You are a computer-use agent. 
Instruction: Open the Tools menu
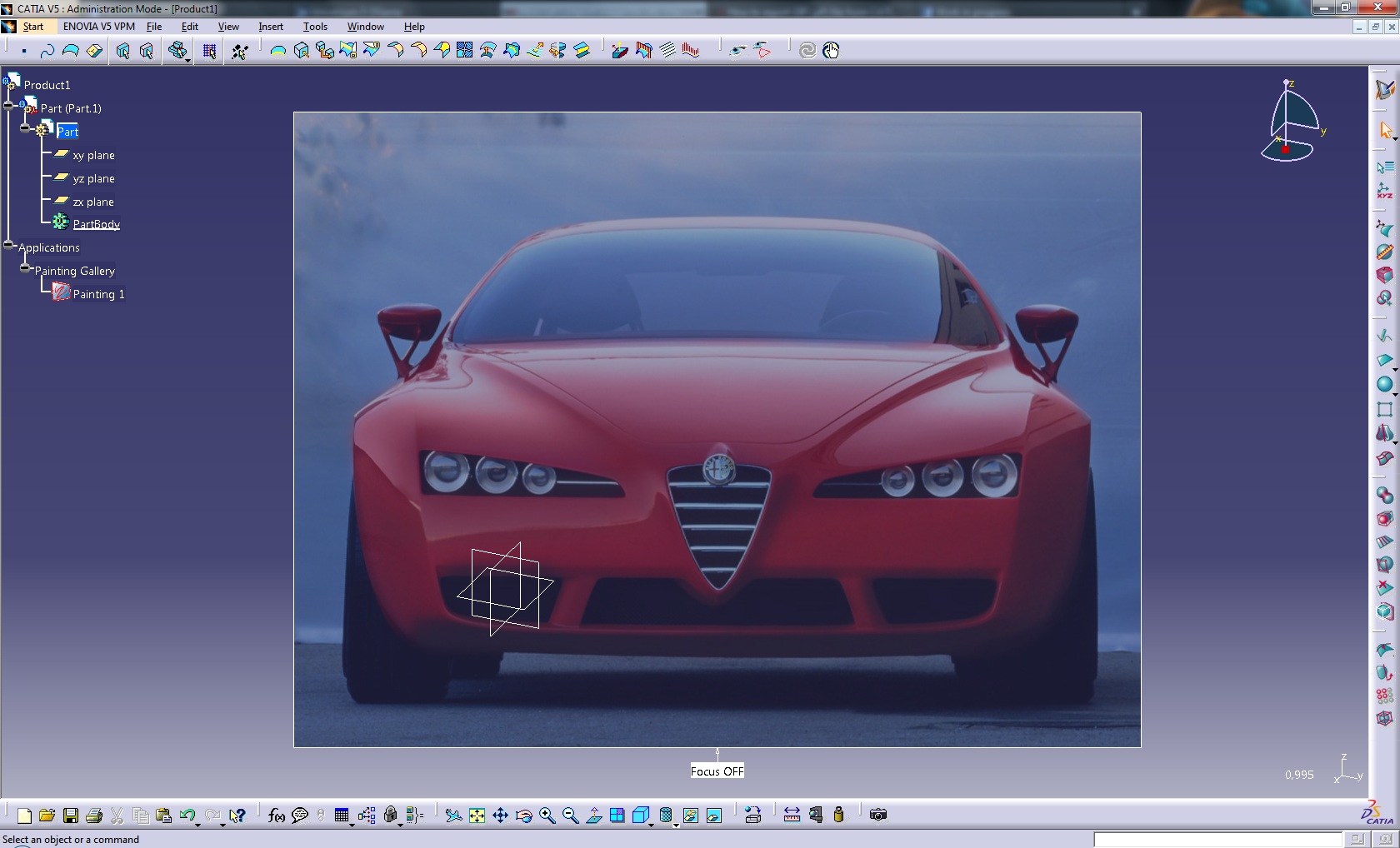point(315,27)
